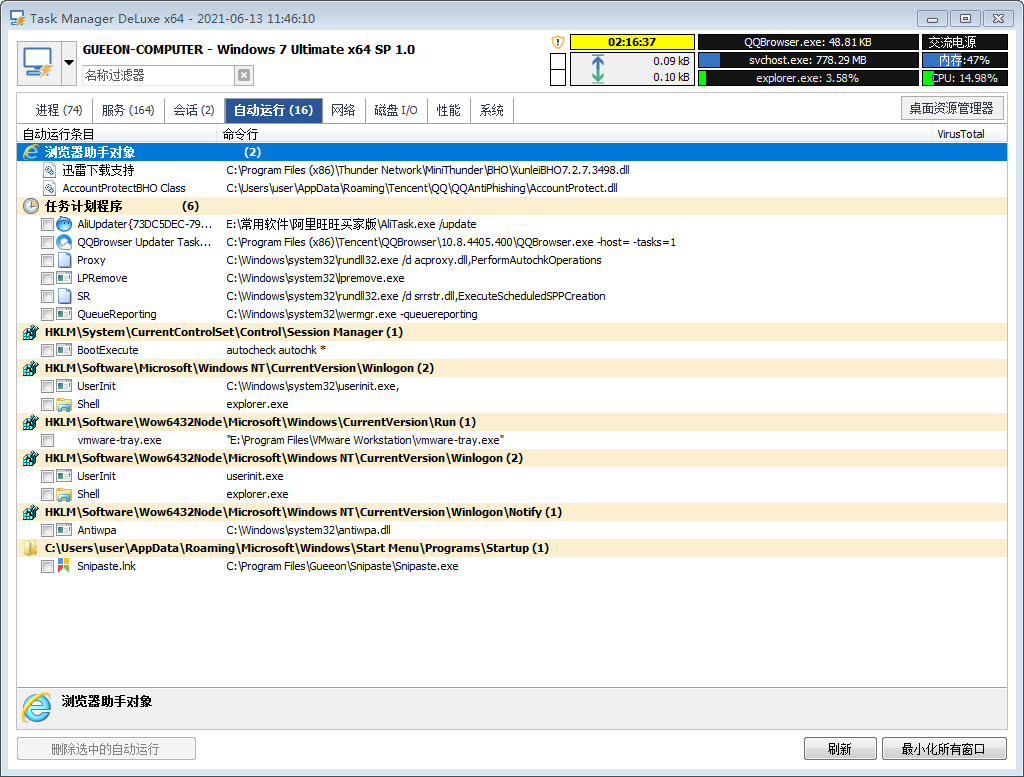The width and height of the screenshot is (1024, 777).
Task: Click registry icon of Session Manager group
Action: (31, 332)
